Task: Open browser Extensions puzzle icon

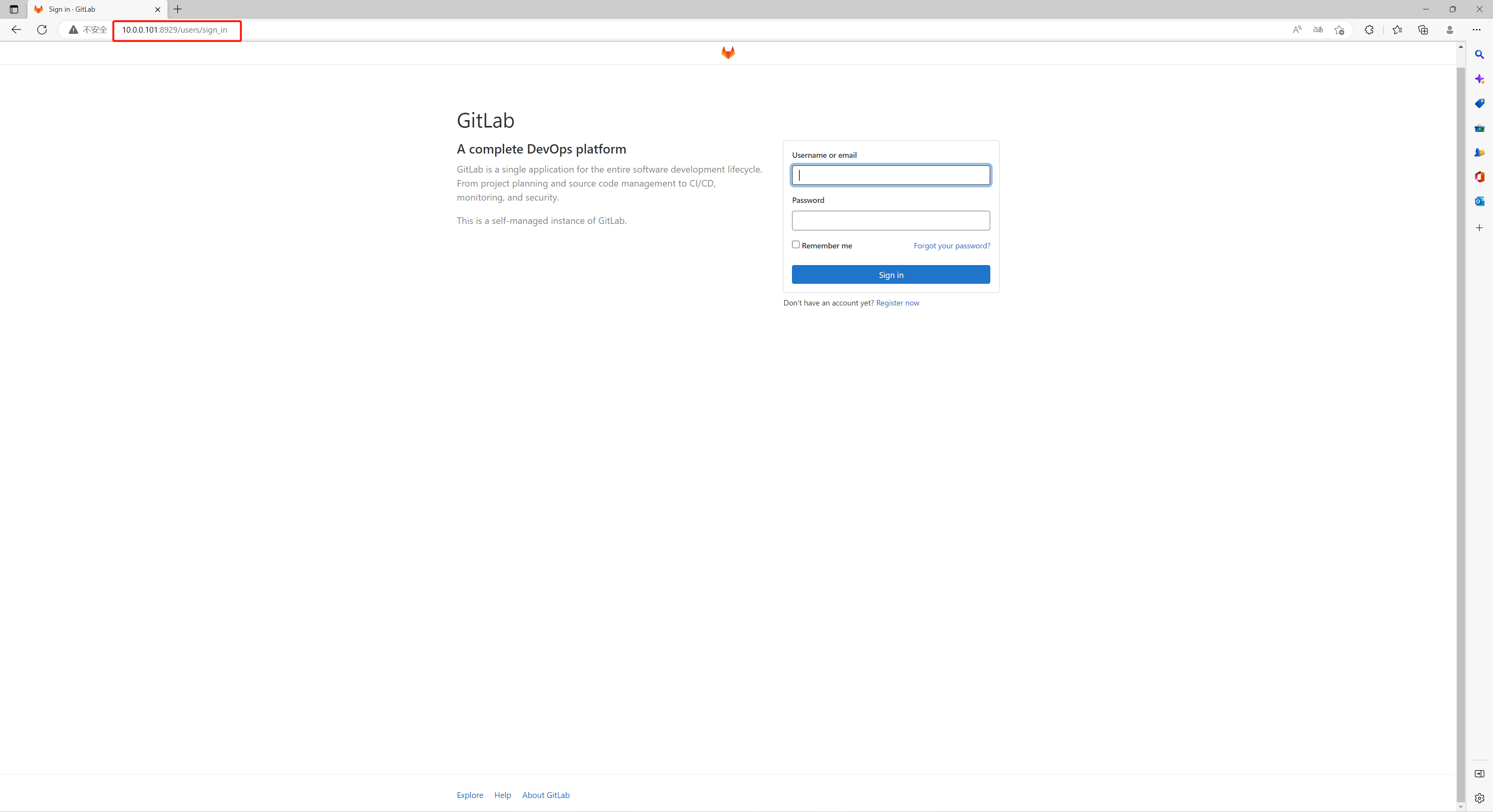Action: tap(1369, 30)
